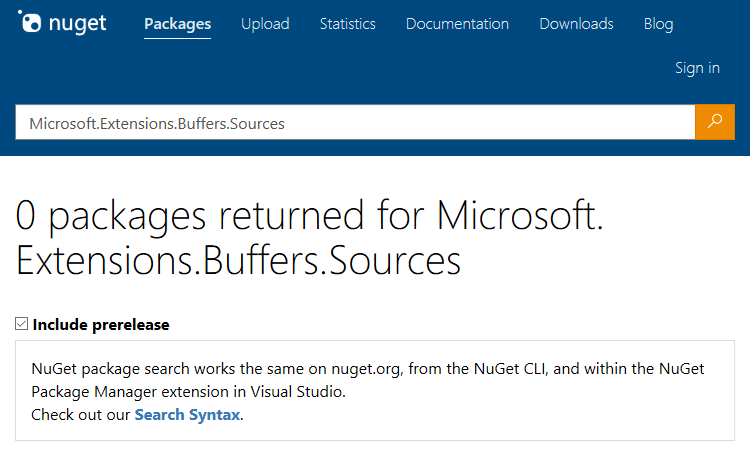Viewport: 750px width, 455px height.
Task: Open the Downloads page
Action: pyautogui.click(x=574, y=24)
